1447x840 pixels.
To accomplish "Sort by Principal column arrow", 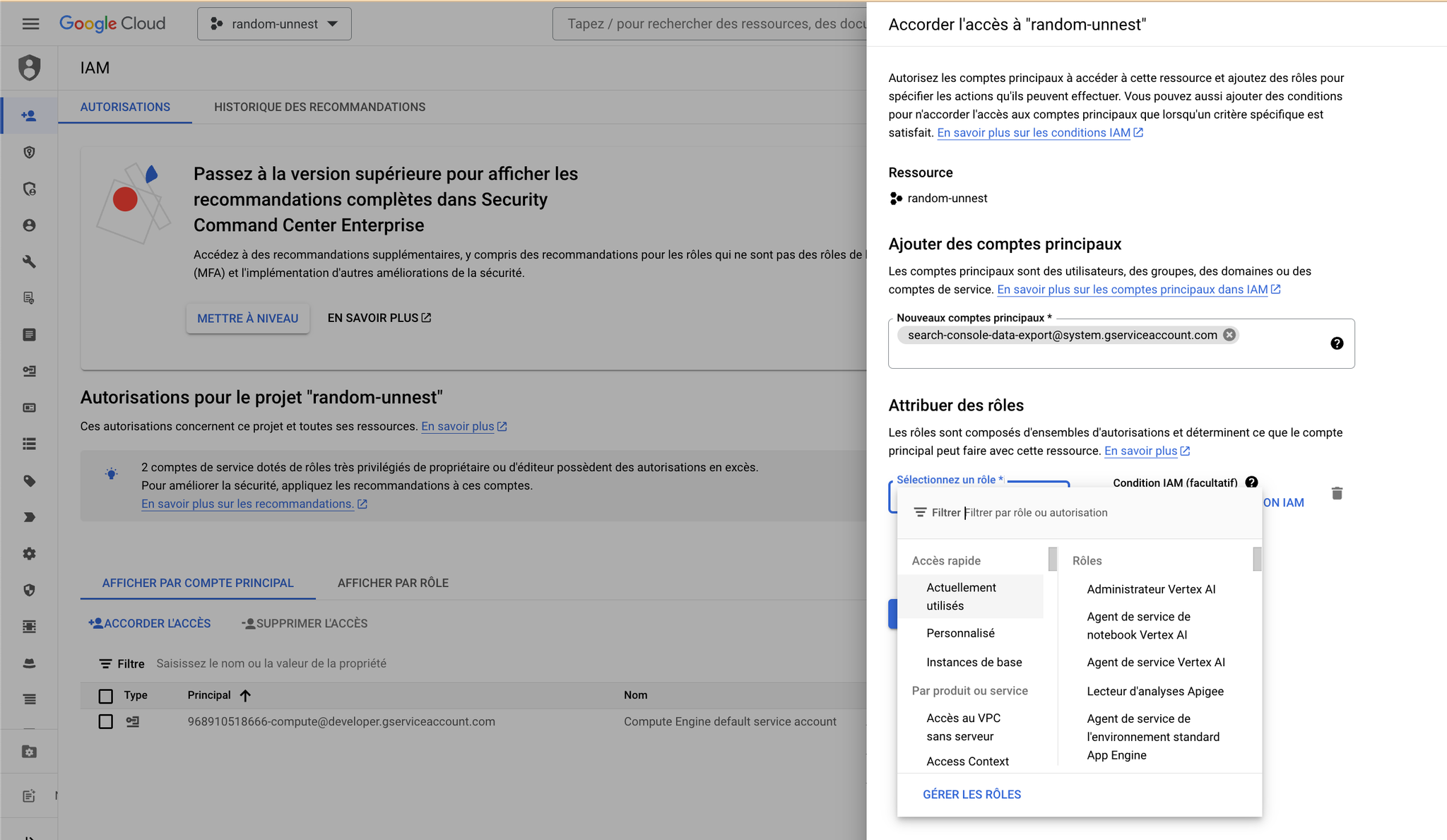I will point(245,695).
